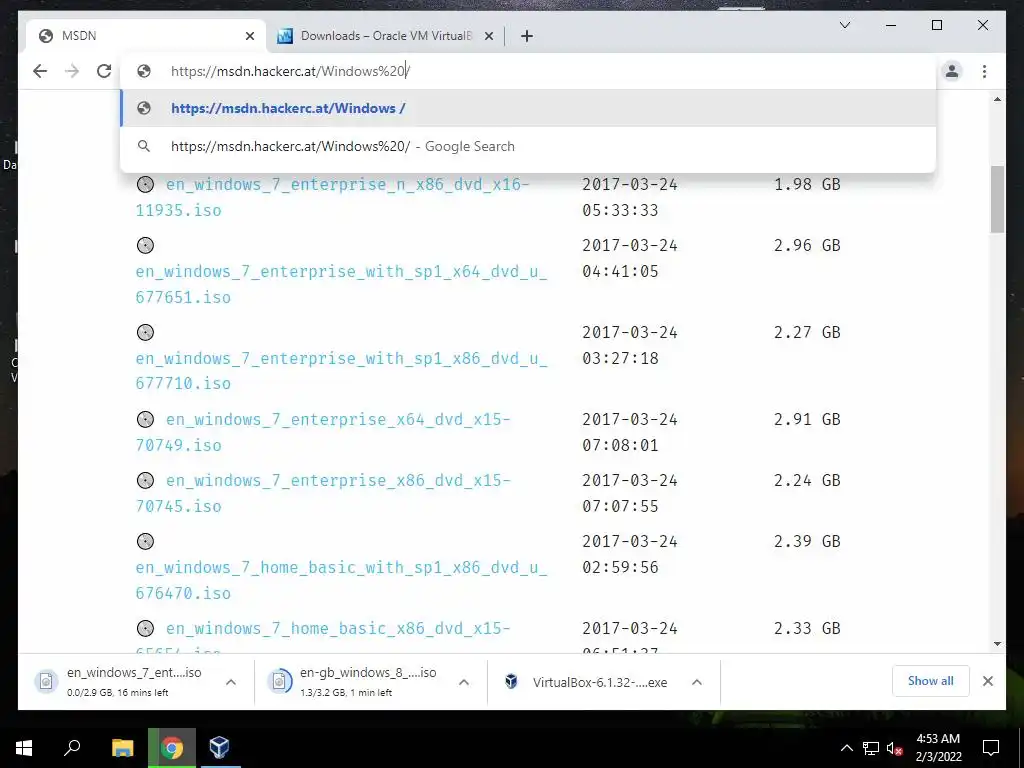This screenshot has height=768, width=1024.
Task: Click the Chrome taskbar icon
Action: (172, 748)
